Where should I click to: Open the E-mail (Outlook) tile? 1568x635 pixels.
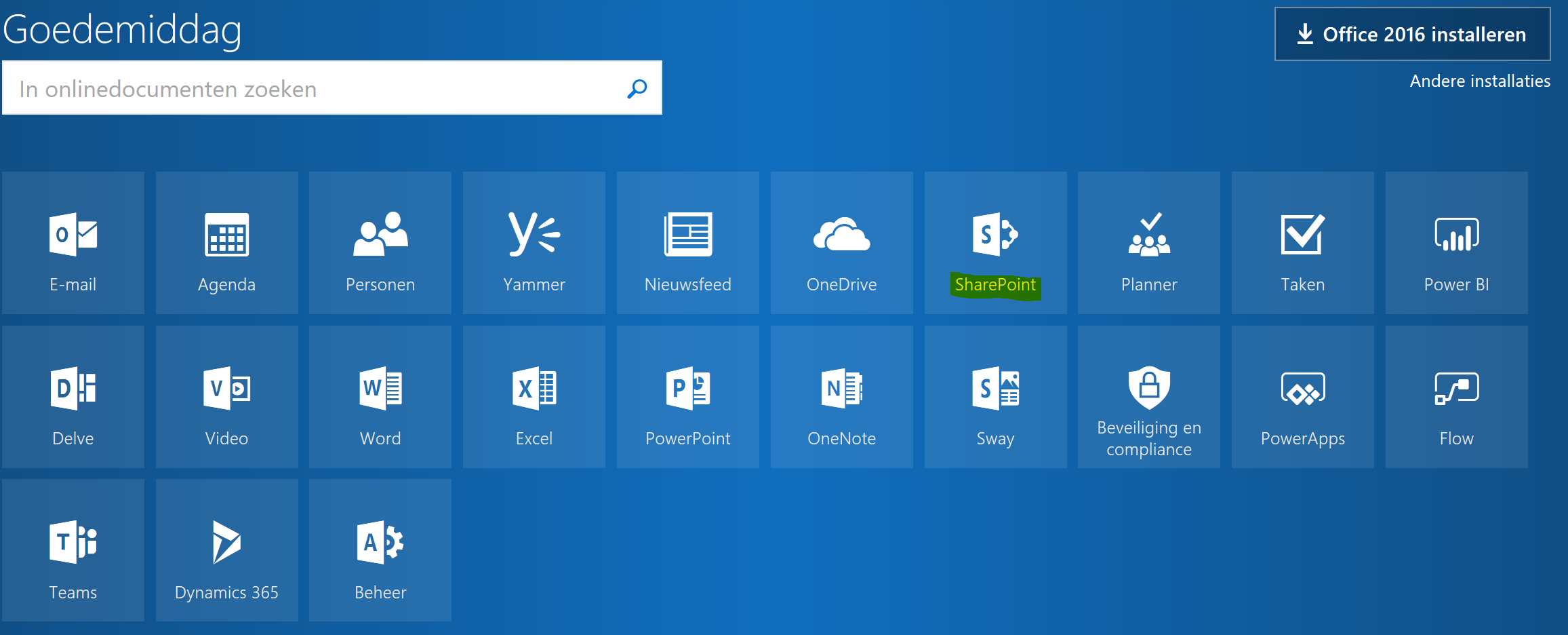[73, 243]
